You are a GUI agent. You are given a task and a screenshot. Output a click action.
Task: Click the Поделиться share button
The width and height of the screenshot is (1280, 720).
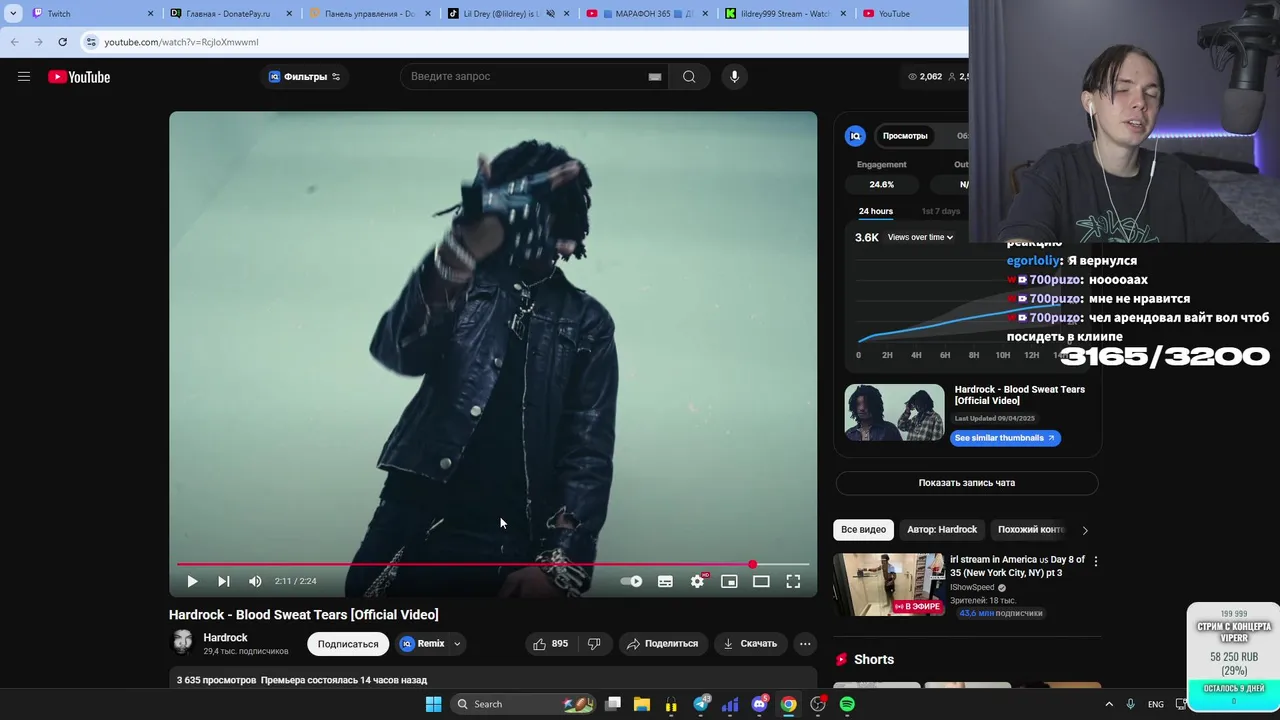662,644
